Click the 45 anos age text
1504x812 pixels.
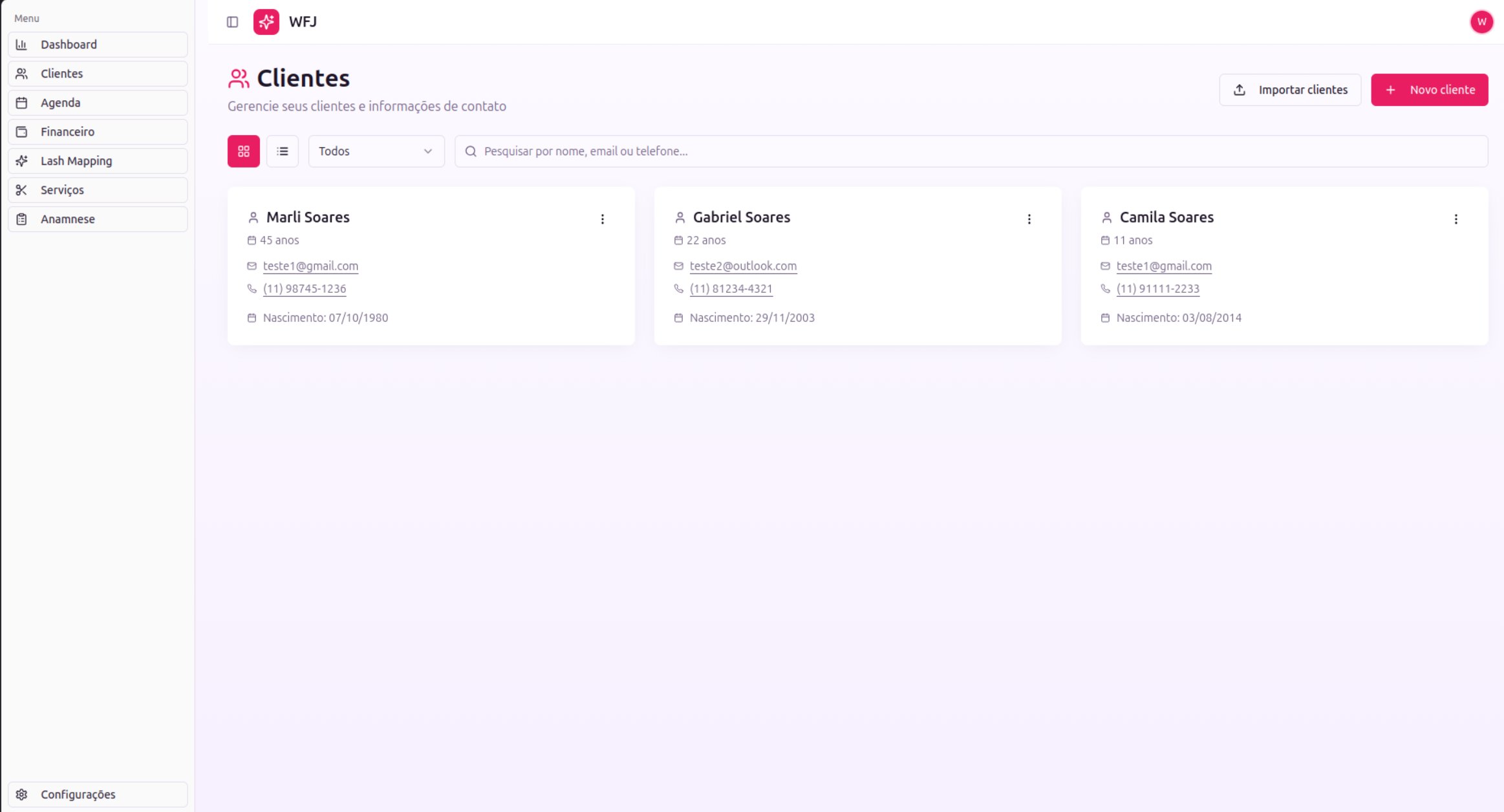point(279,240)
